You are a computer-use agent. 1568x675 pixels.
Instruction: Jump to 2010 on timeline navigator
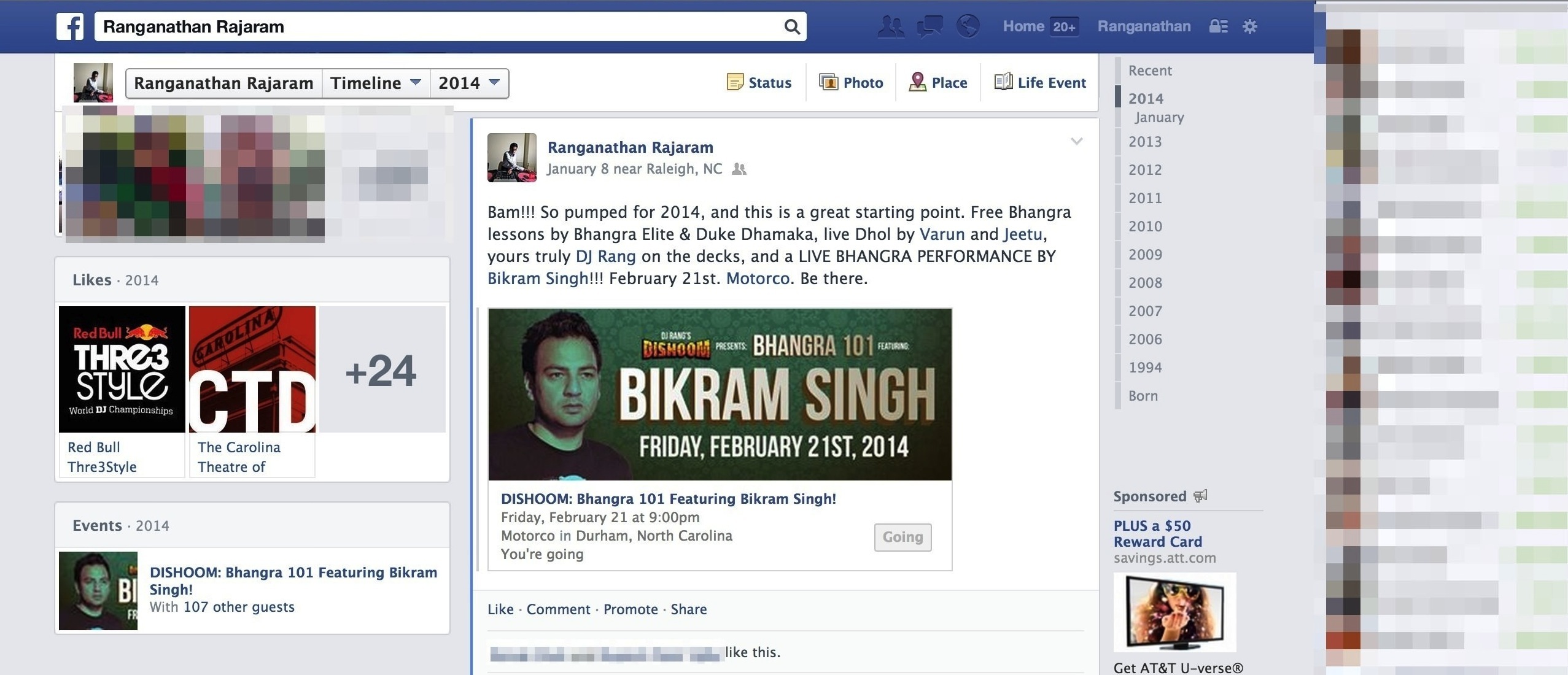(1145, 226)
